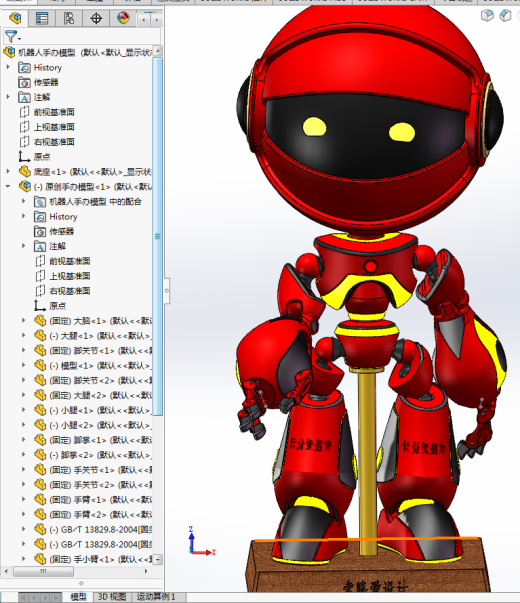The width and height of the screenshot is (520, 603).
Task: Click the panel tab scroll-right arrow
Action: (x=157, y=20)
